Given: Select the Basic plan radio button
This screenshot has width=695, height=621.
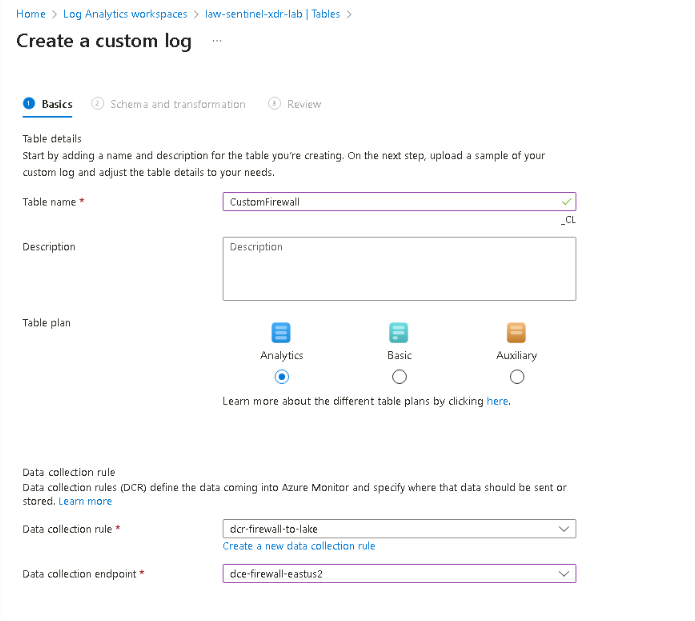Looking at the screenshot, I should (399, 377).
